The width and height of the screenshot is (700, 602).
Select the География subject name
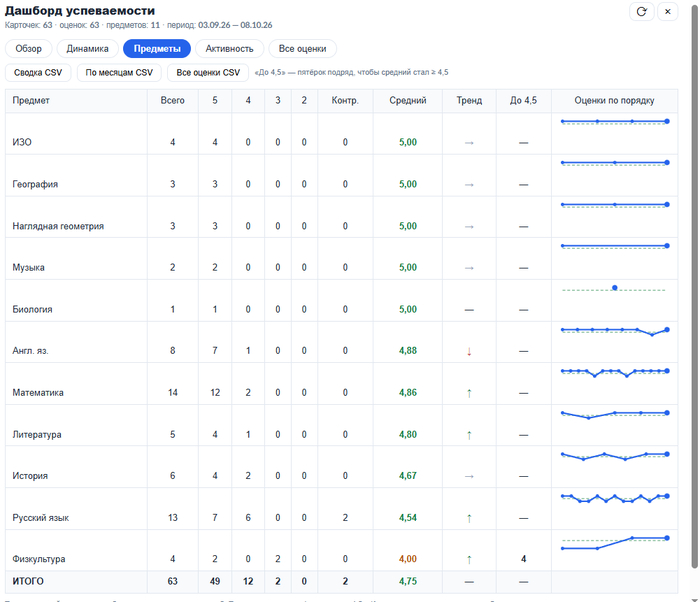click(35, 184)
